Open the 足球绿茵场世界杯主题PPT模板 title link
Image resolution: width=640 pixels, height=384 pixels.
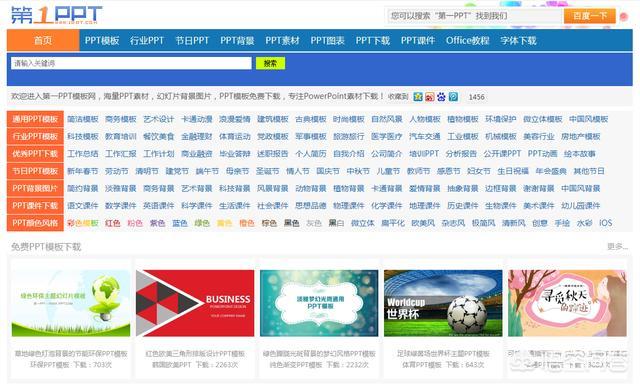pos(443,353)
